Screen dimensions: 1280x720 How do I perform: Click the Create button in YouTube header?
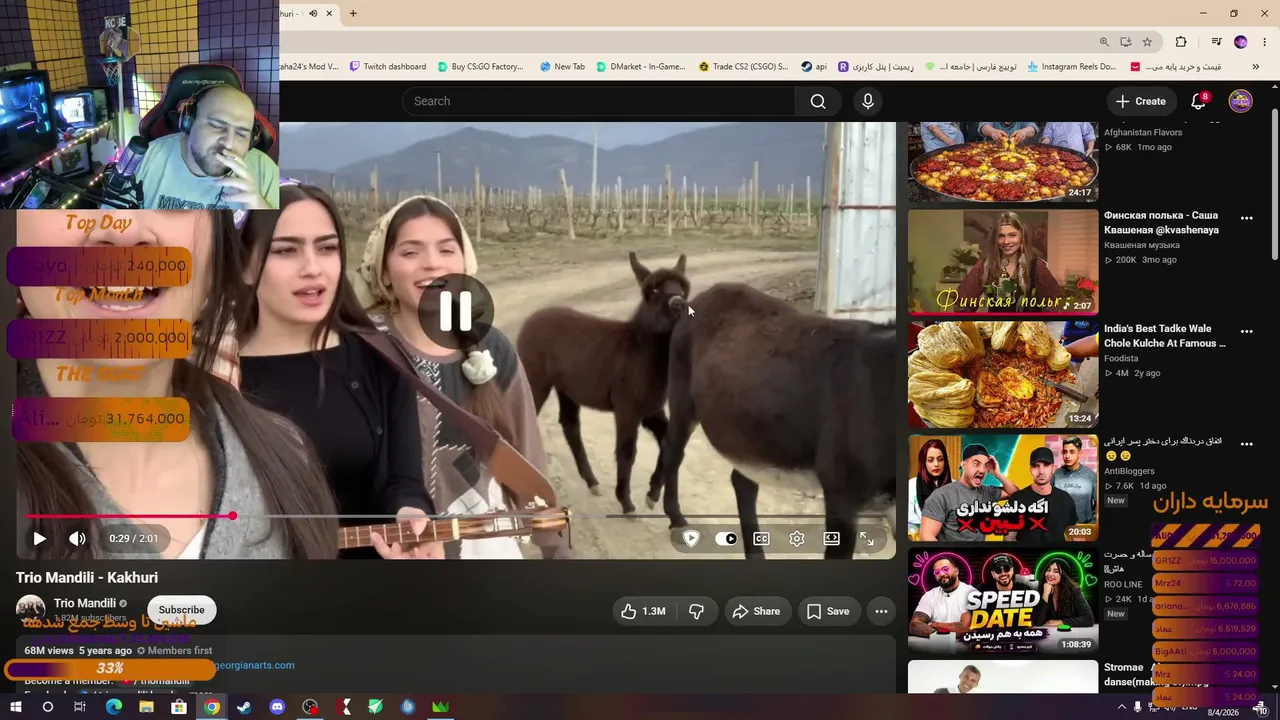click(1141, 101)
